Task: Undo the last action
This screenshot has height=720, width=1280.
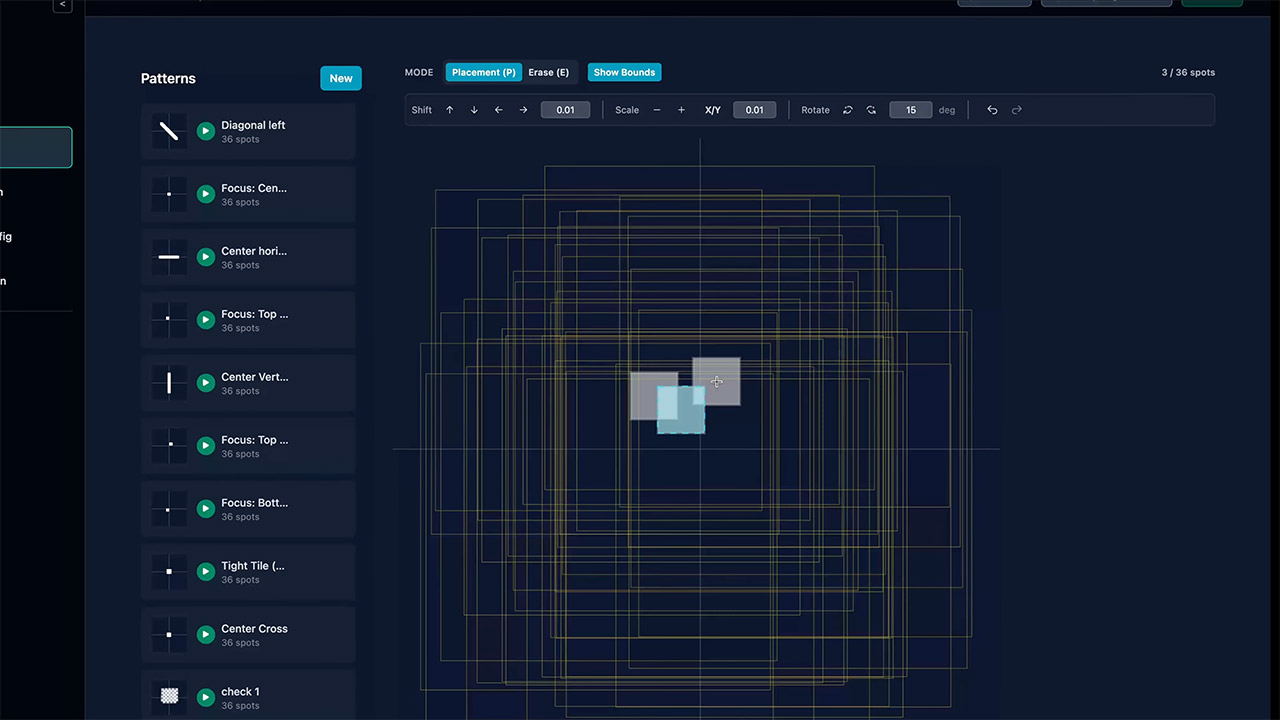Action: pos(992,110)
